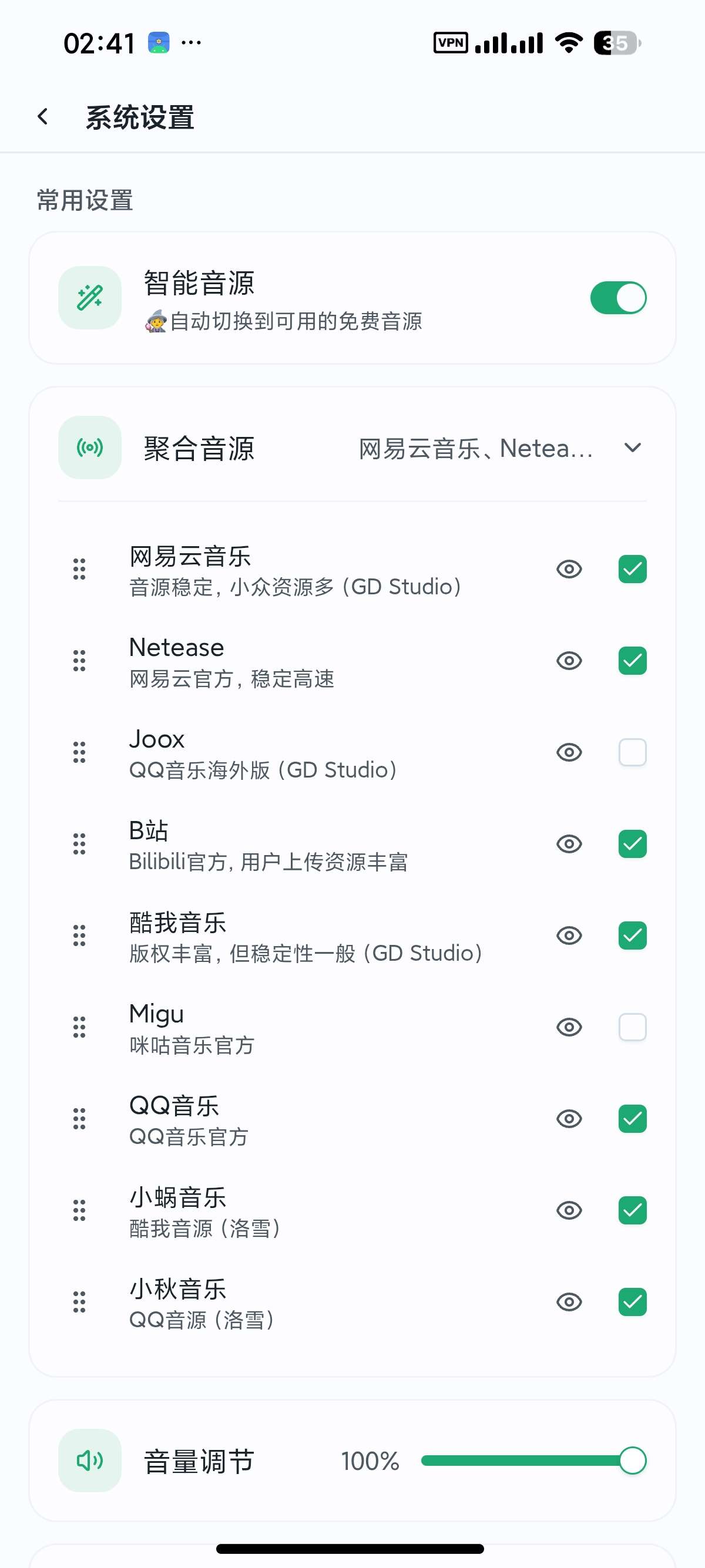Tap the speaker 音量调节 icon

point(90,1461)
